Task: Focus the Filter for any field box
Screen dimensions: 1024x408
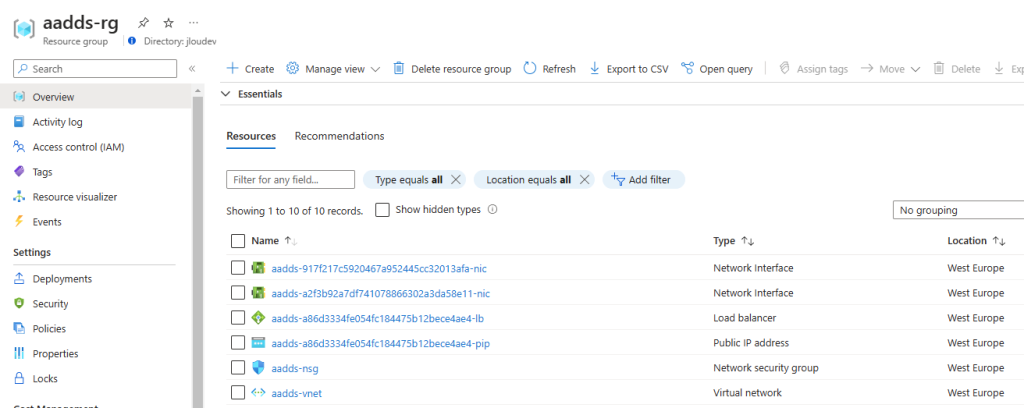Action: tap(291, 180)
